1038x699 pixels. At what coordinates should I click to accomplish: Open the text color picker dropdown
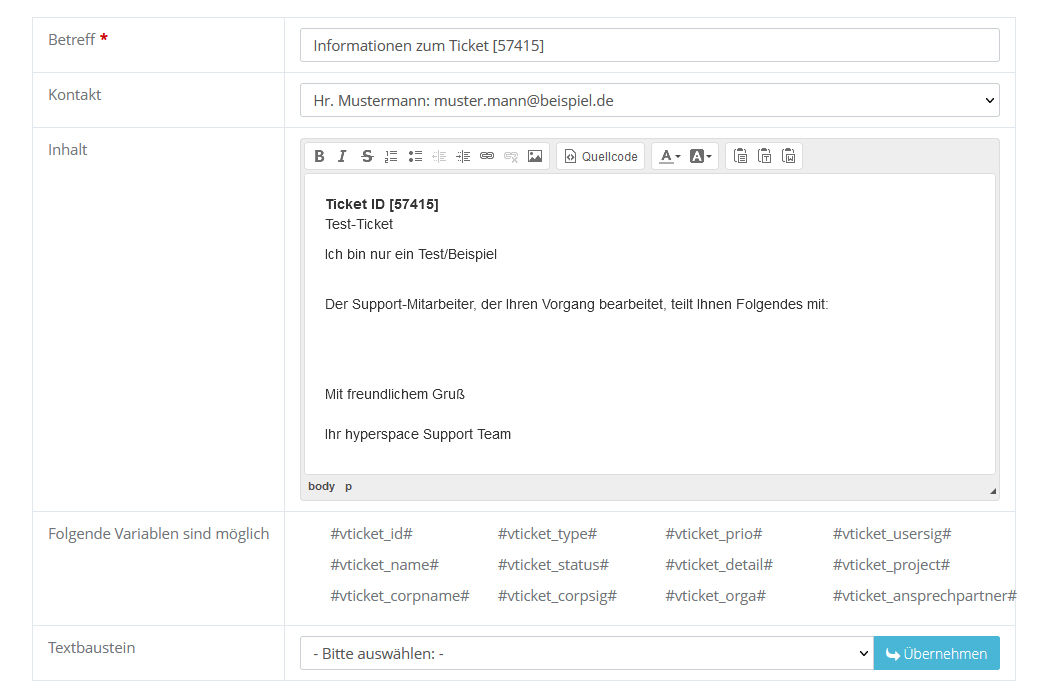[x=670, y=156]
